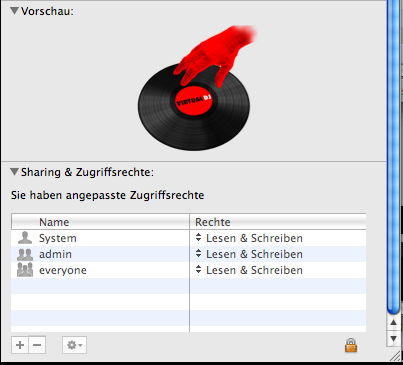The height and width of the screenshot is (365, 403).
Task: Collapse the Sharing & Zugriffsrechte section
Action: [x=14, y=172]
